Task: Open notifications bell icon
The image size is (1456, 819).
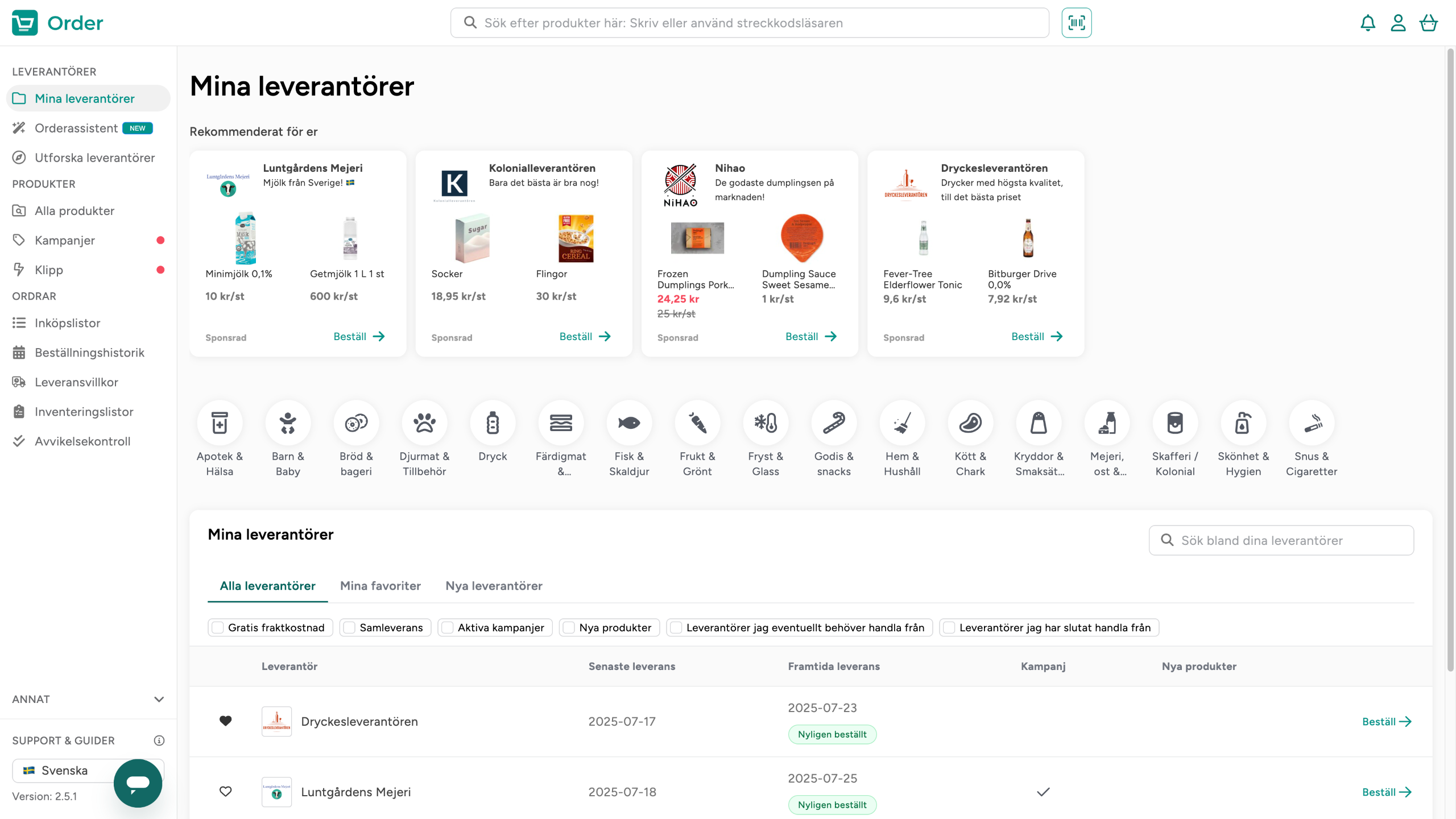Action: 1368,23
